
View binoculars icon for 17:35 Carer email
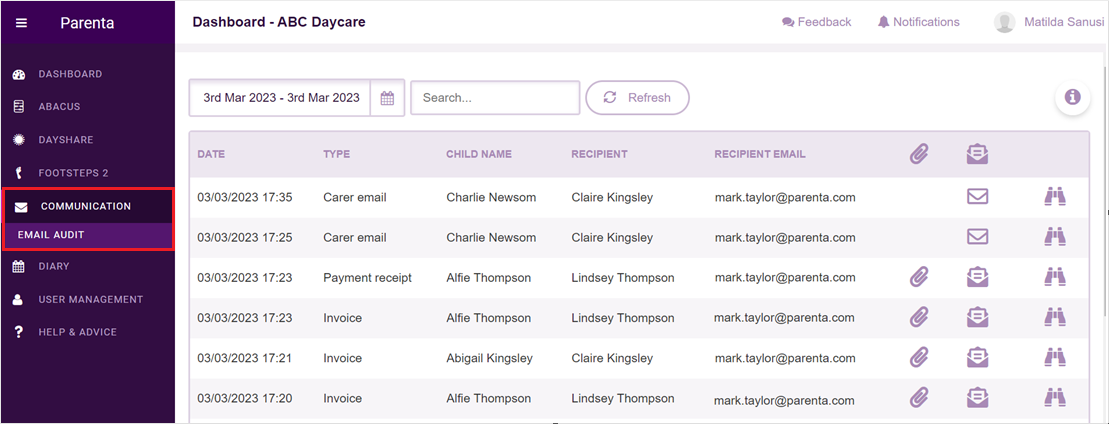[x=1055, y=197]
